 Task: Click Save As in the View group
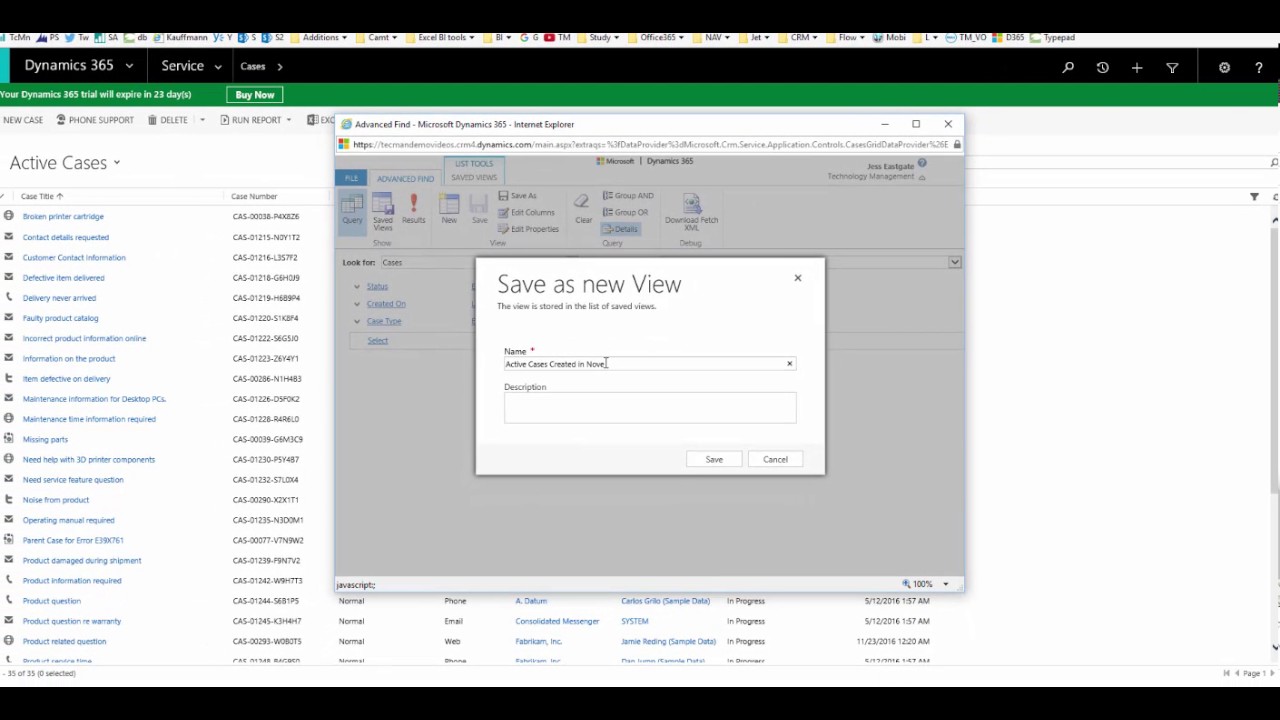point(518,196)
